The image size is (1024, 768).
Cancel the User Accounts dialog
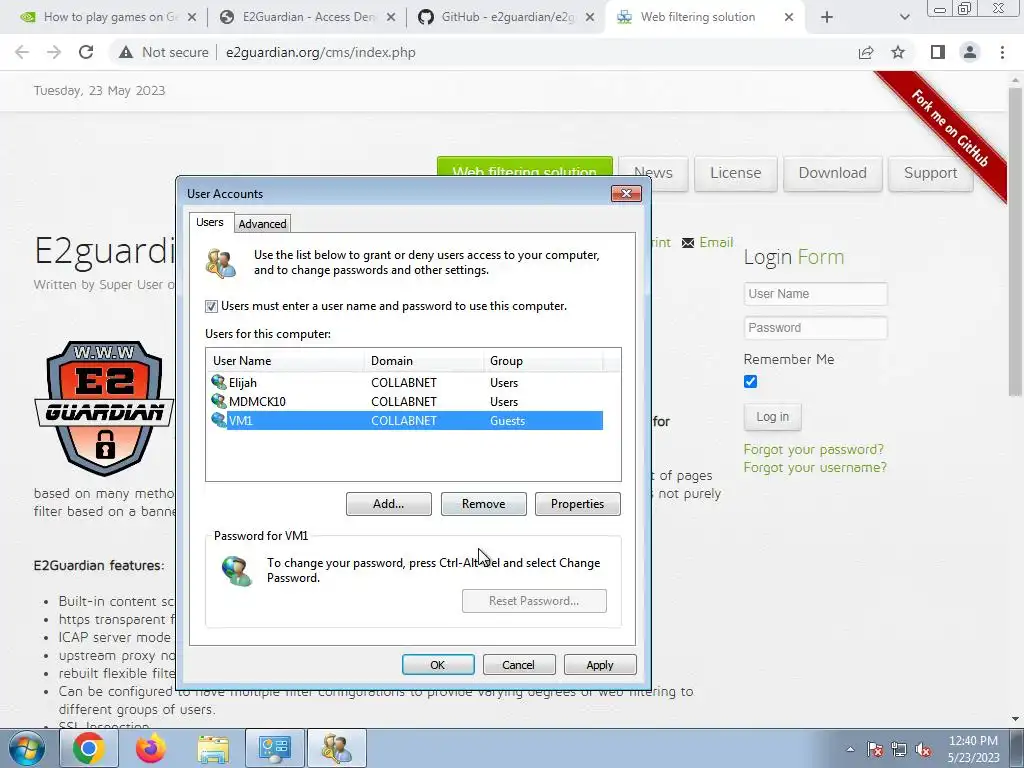click(x=519, y=665)
